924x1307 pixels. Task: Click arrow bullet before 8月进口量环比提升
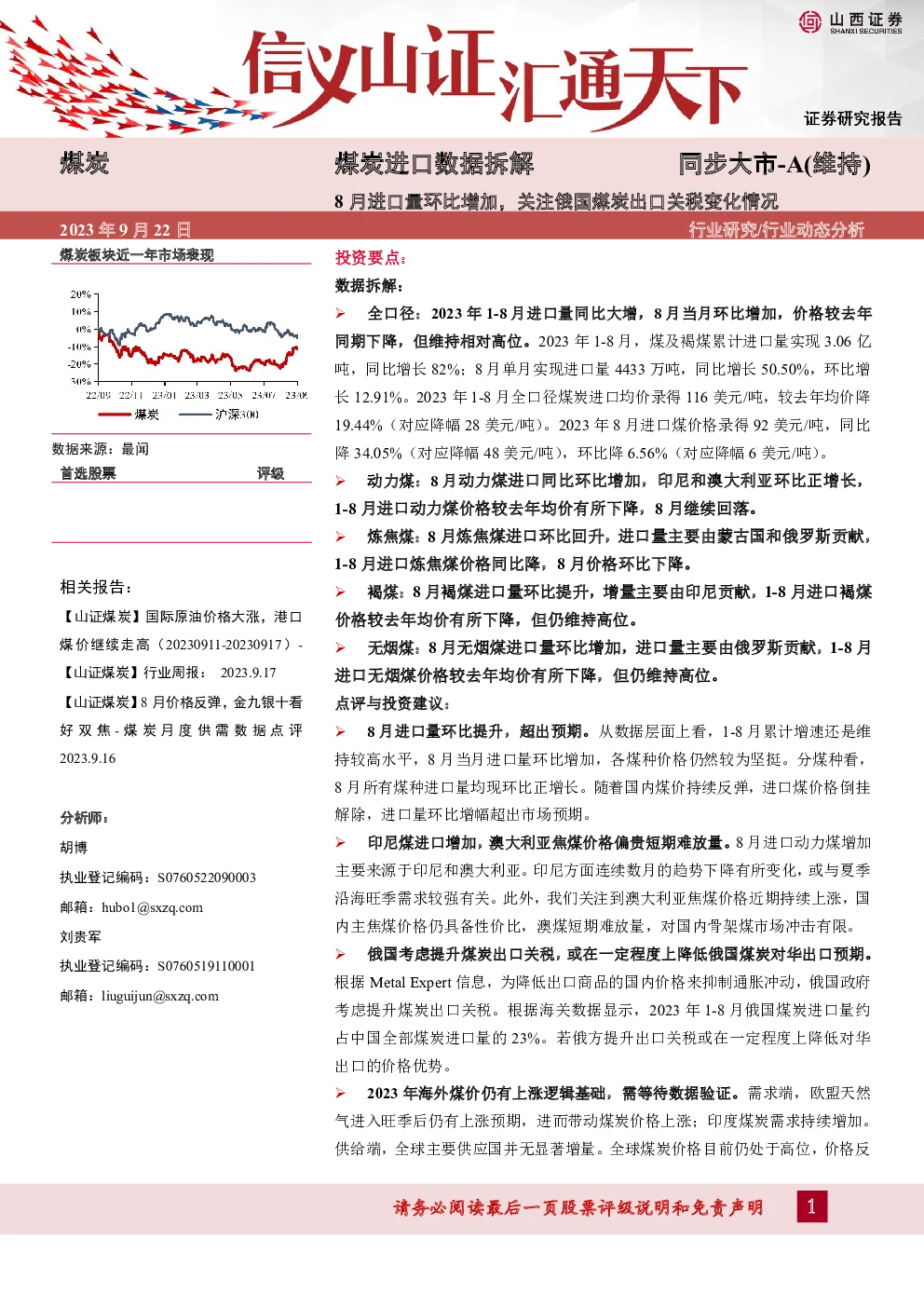click(341, 732)
